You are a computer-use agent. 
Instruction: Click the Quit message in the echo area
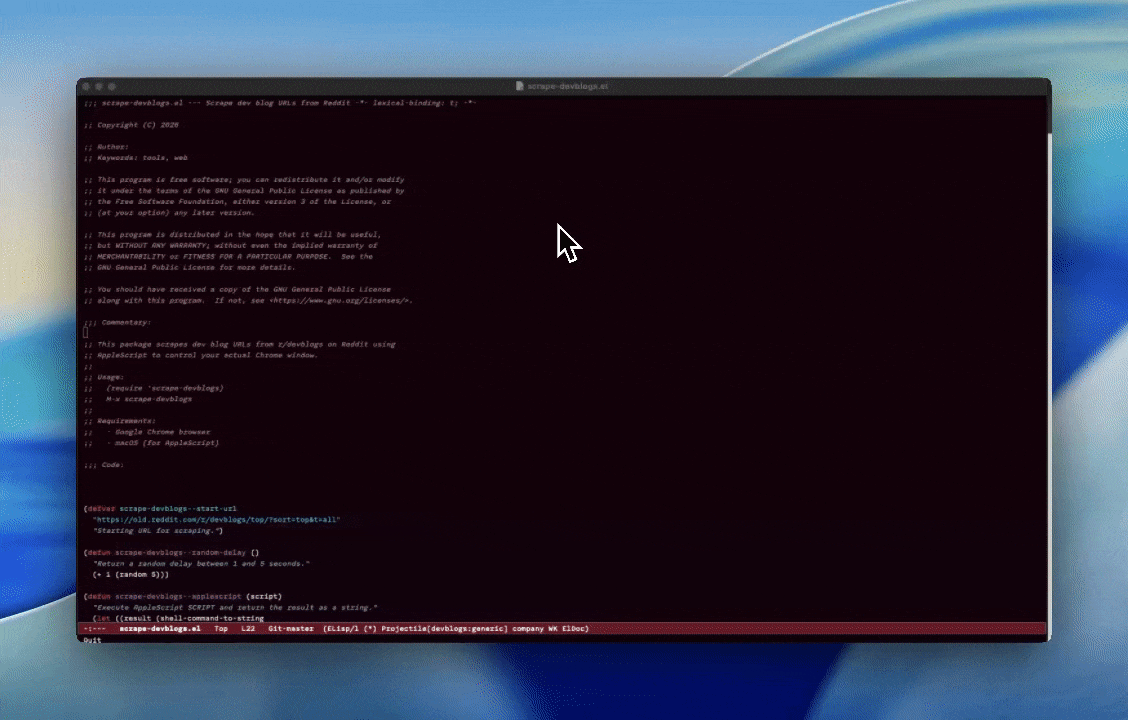pyautogui.click(x=90, y=640)
